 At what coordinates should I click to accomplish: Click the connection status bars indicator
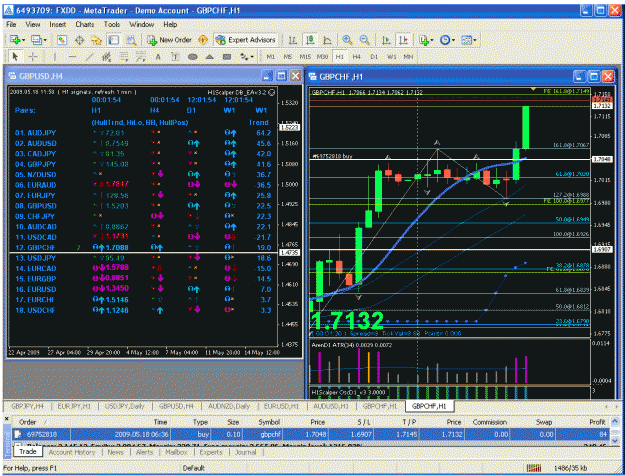pyautogui.click(x=534, y=468)
